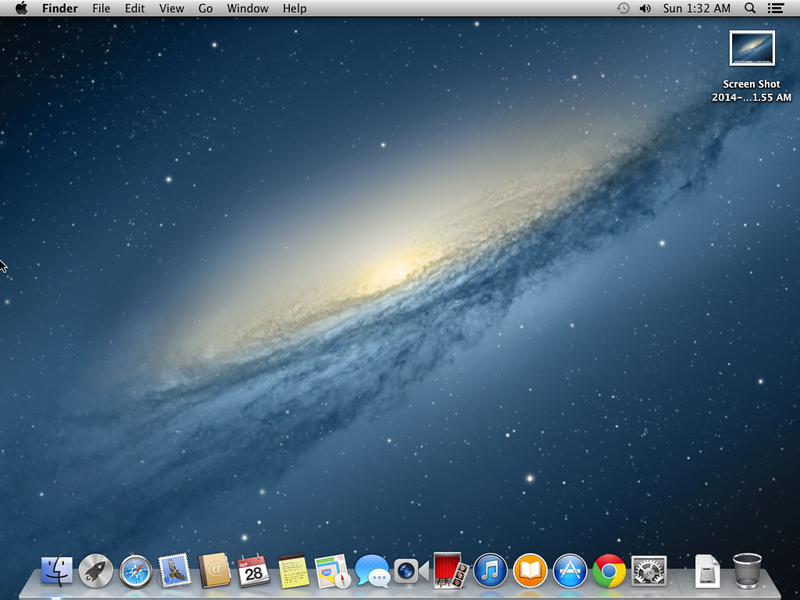Image resolution: width=800 pixels, height=600 pixels.
Task: Open the Window menu
Action: (247, 8)
